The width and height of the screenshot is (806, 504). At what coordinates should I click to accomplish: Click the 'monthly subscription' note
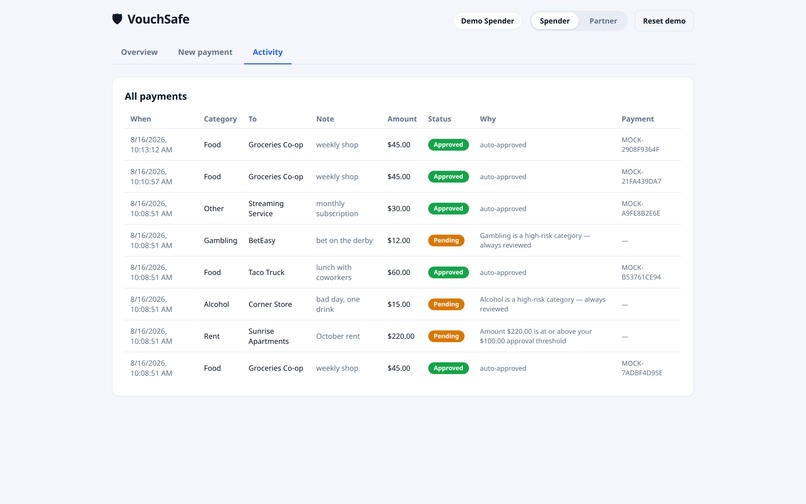click(x=337, y=208)
